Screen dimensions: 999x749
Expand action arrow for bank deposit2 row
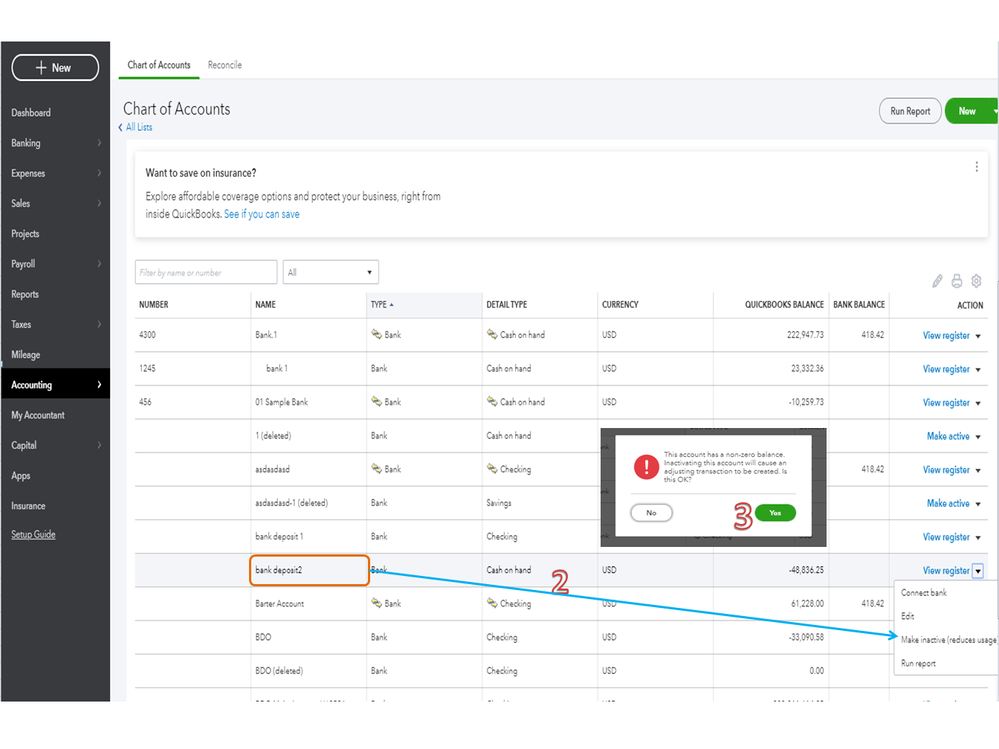pyautogui.click(x=979, y=571)
